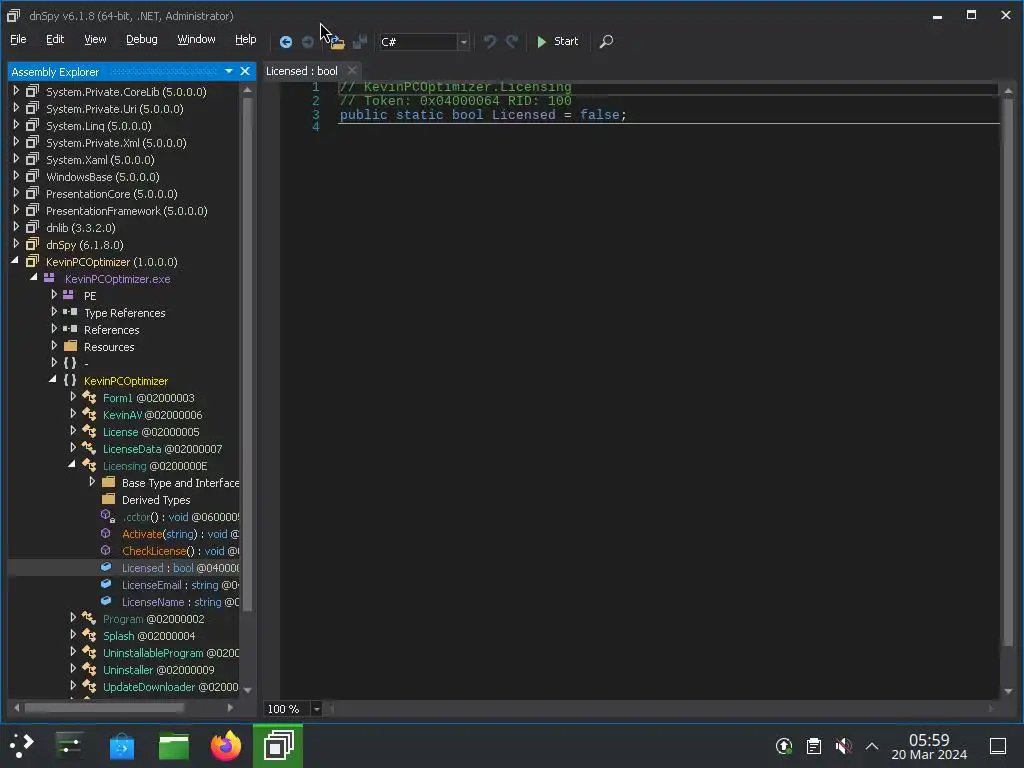Click the navigate forward arrow
1024x768 pixels.
pos(308,42)
